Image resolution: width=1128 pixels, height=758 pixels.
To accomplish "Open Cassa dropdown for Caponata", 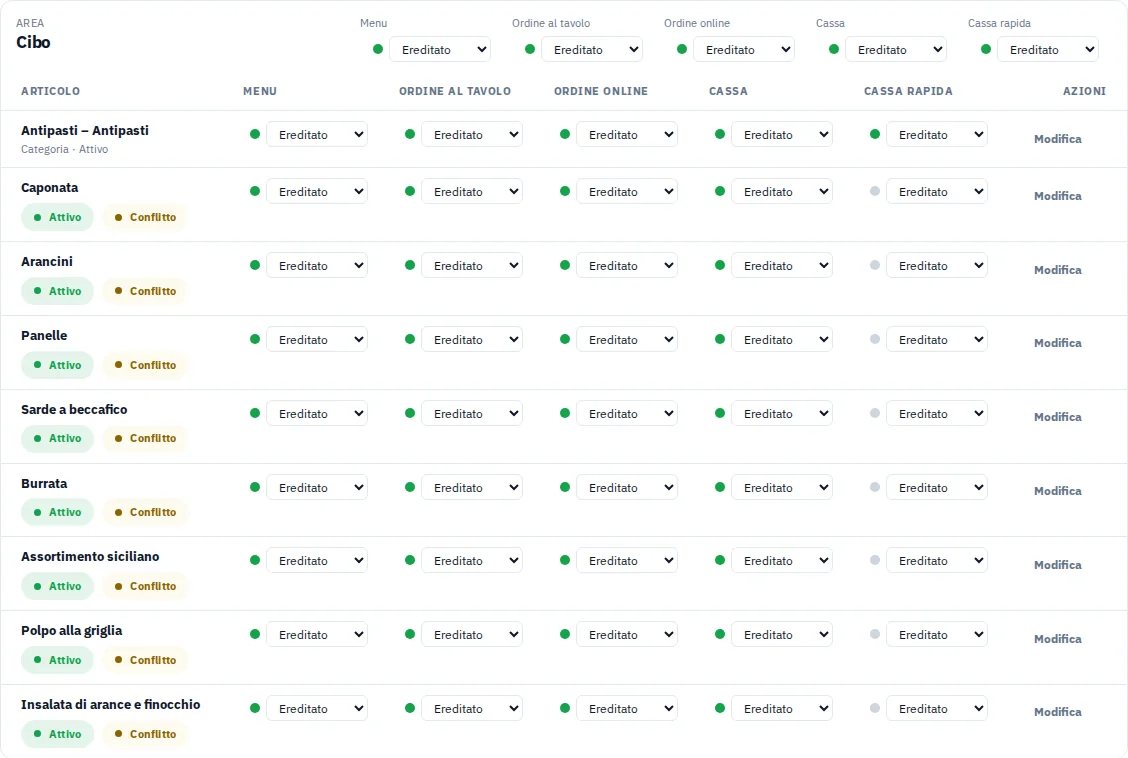I will (782, 192).
